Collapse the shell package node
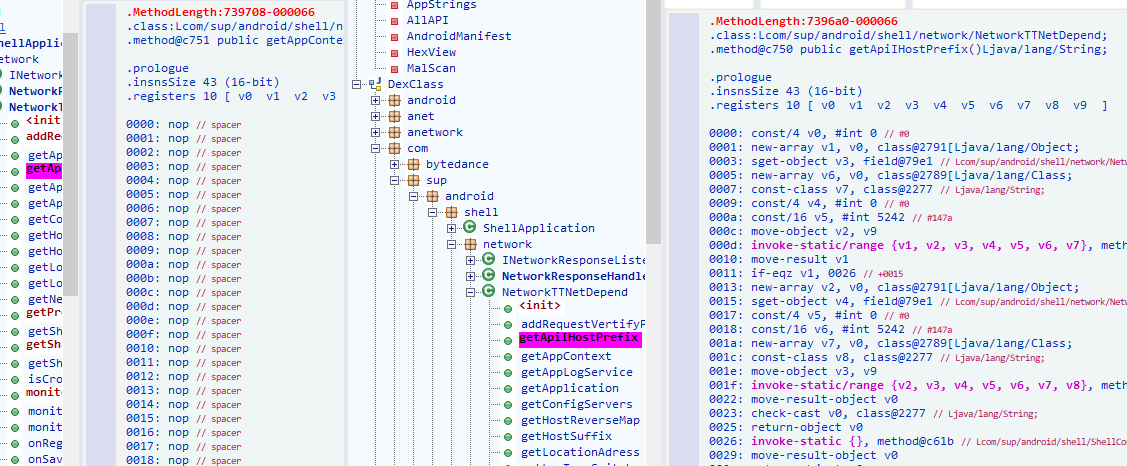This screenshot has width=1127, height=466. [x=433, y=212]
